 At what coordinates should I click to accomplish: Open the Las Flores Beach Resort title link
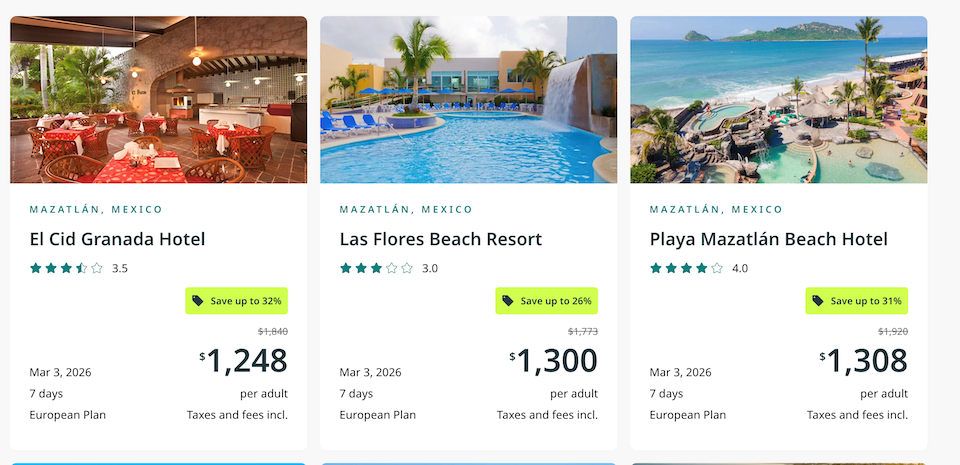[x=440, y=239]
